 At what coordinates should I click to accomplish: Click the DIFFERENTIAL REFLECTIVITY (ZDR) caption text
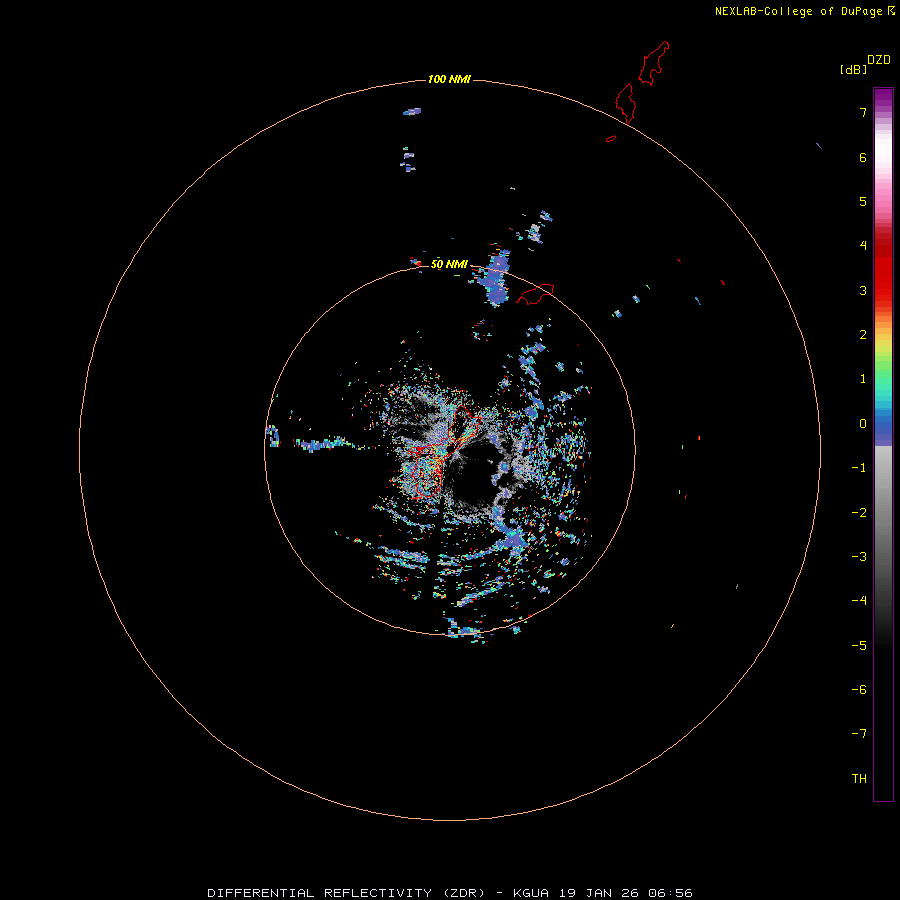pyautogui.click(x=346, y=893)
